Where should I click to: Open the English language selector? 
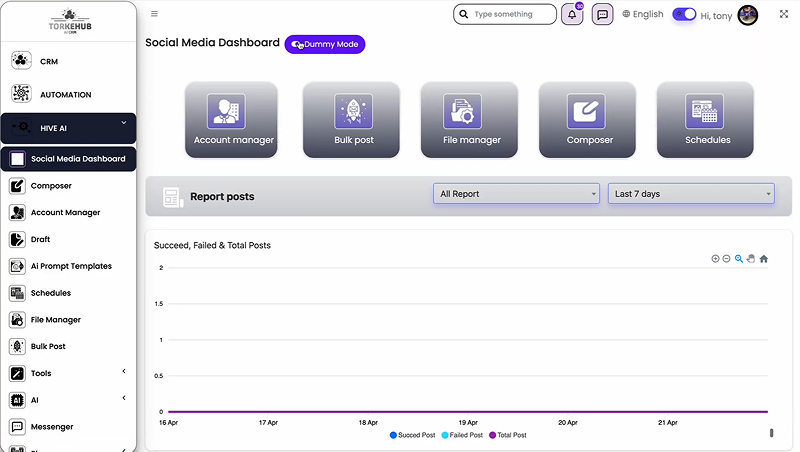point(642,15)
